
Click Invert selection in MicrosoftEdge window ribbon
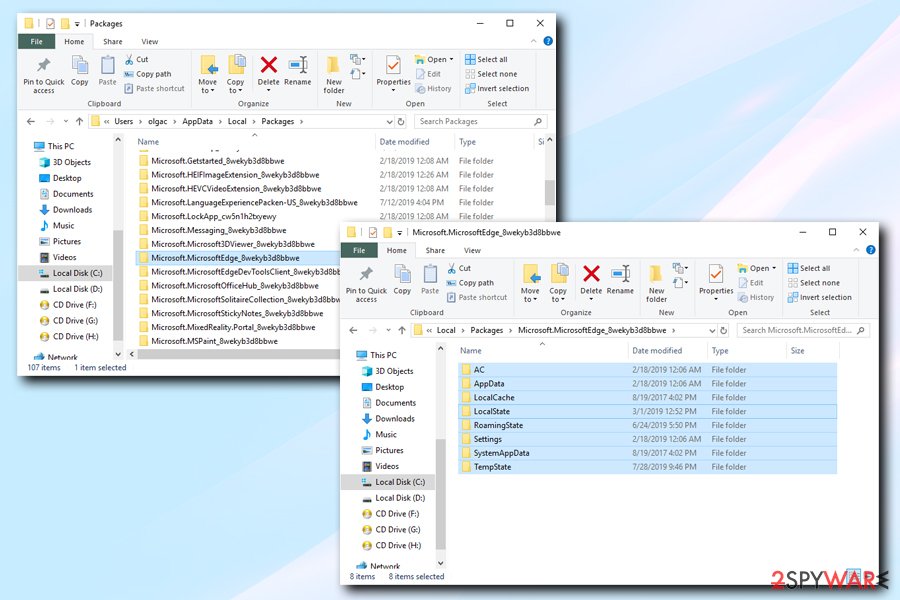point(820,297)
